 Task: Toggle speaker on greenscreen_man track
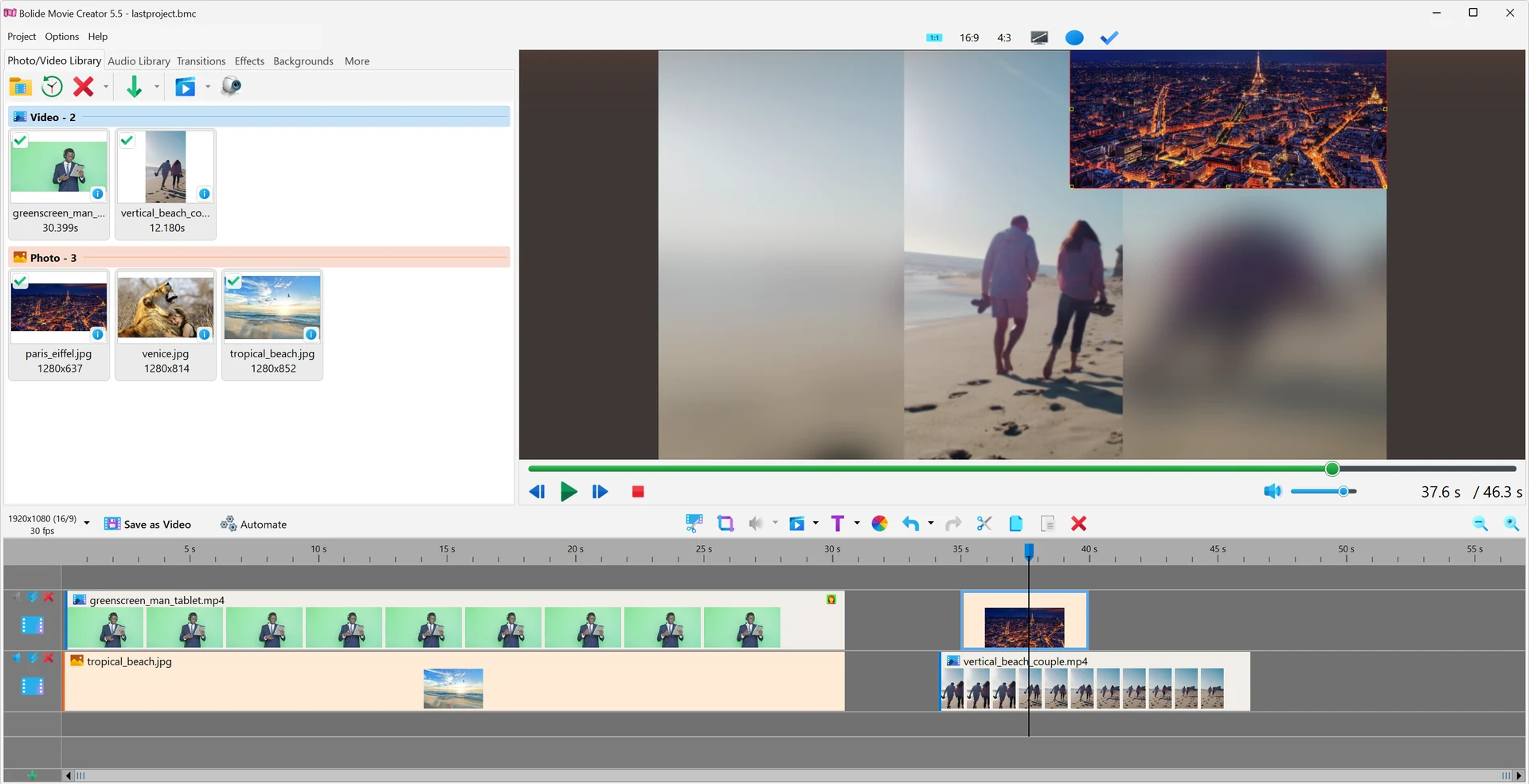[17, 597]
